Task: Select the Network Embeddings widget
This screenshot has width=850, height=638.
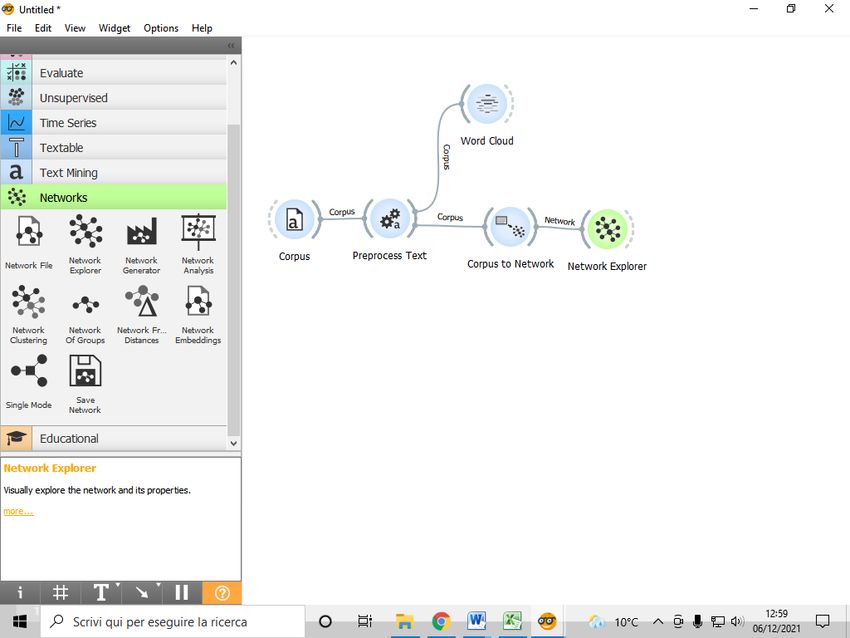Action: coord(198,314)
